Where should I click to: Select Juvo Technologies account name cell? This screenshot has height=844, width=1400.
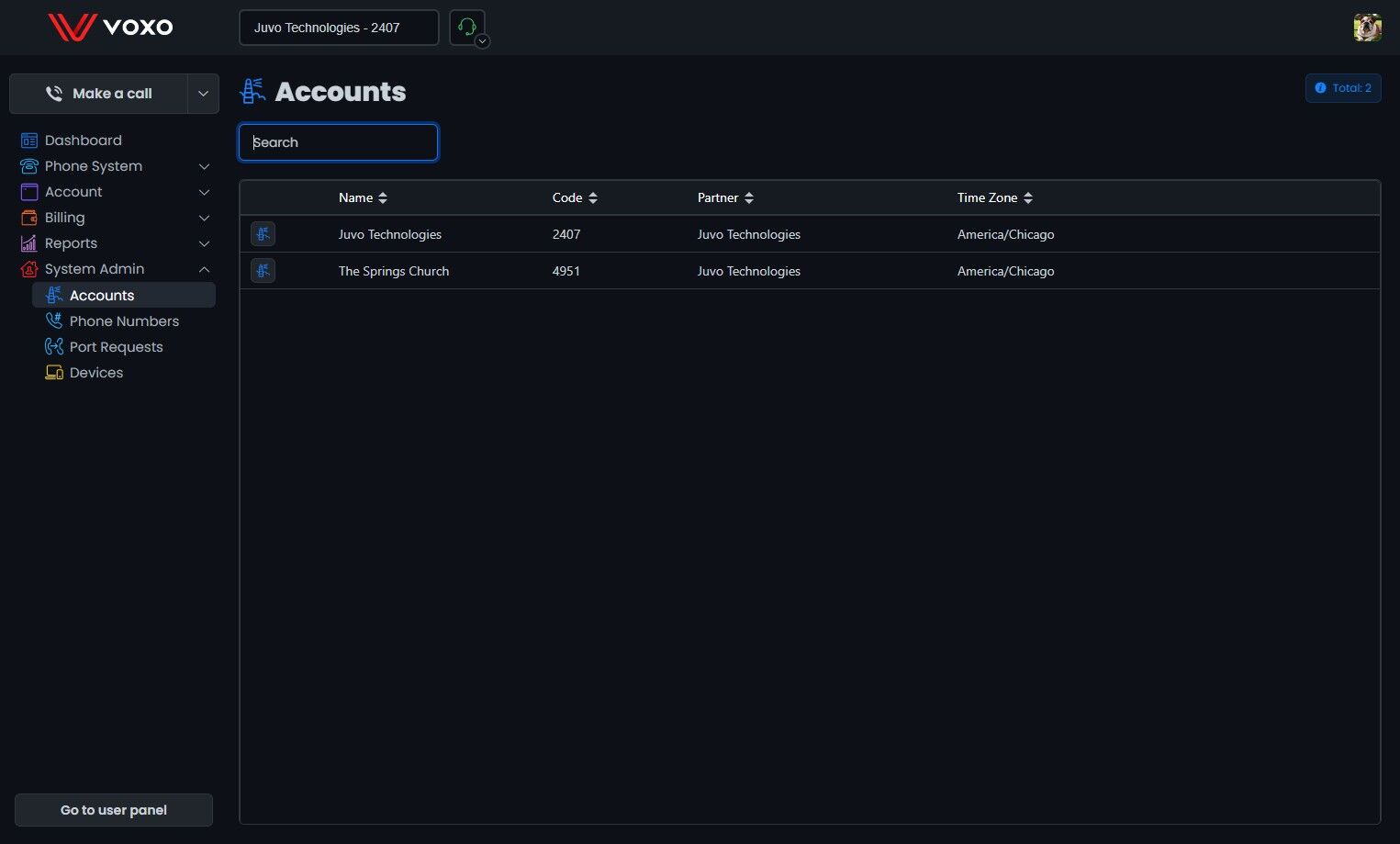tap(390, 234)
